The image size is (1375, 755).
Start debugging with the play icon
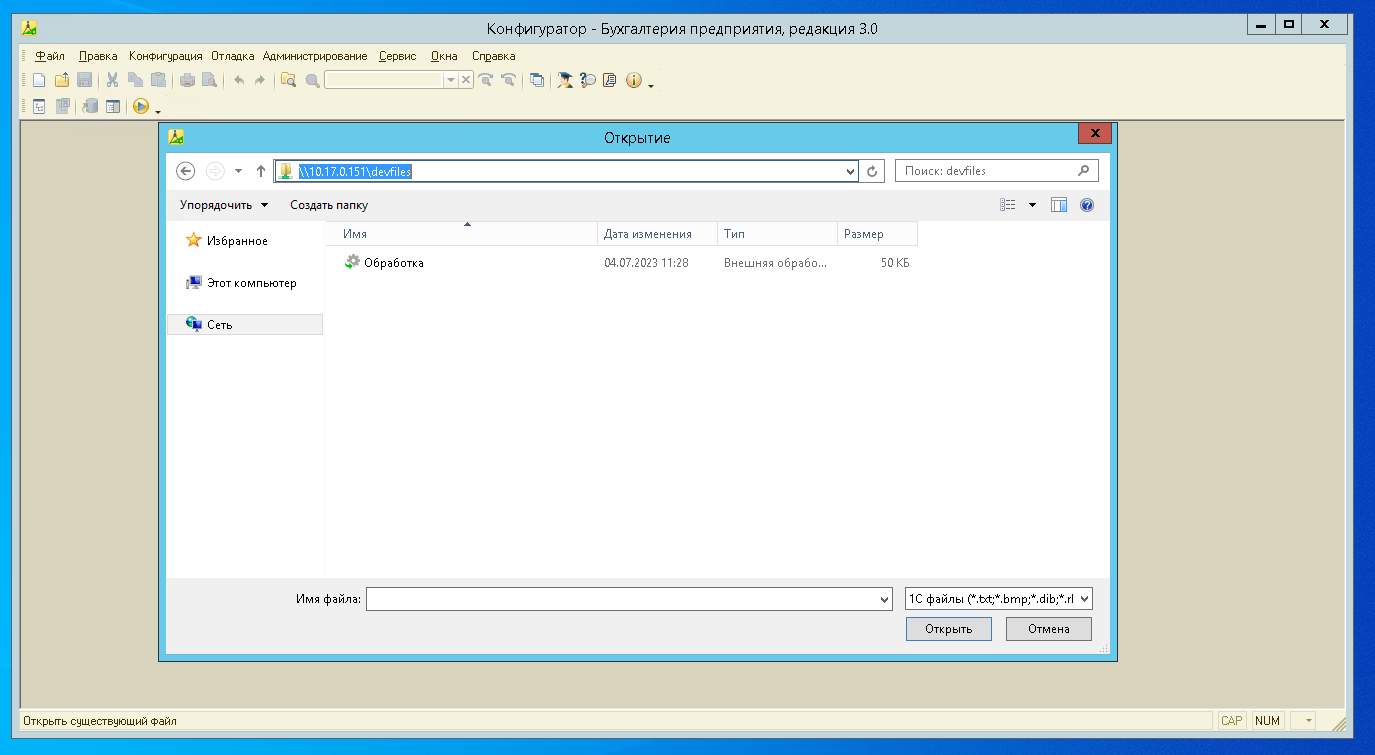point(141,106)
